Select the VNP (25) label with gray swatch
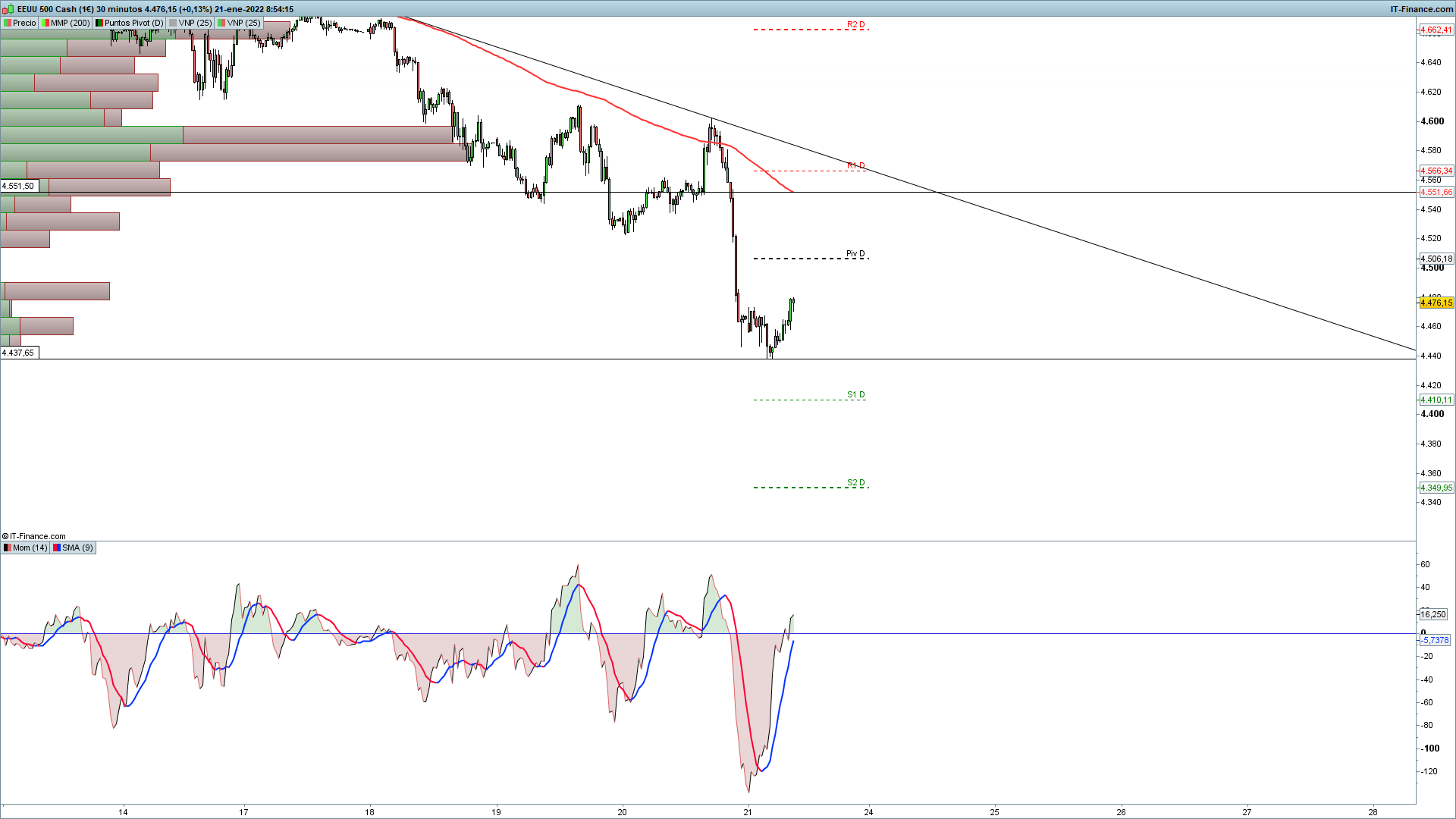Image resolution: width=1456 pixels, height=819 pixels. 191,23
